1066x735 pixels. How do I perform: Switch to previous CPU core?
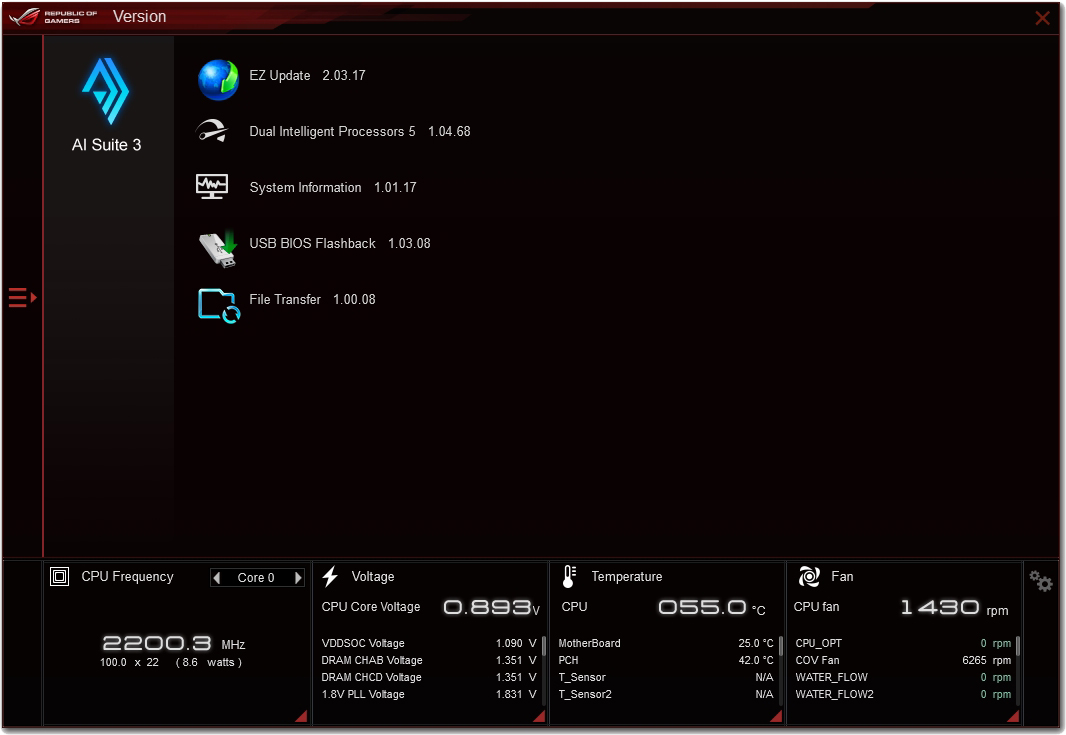tap(217, 578)
